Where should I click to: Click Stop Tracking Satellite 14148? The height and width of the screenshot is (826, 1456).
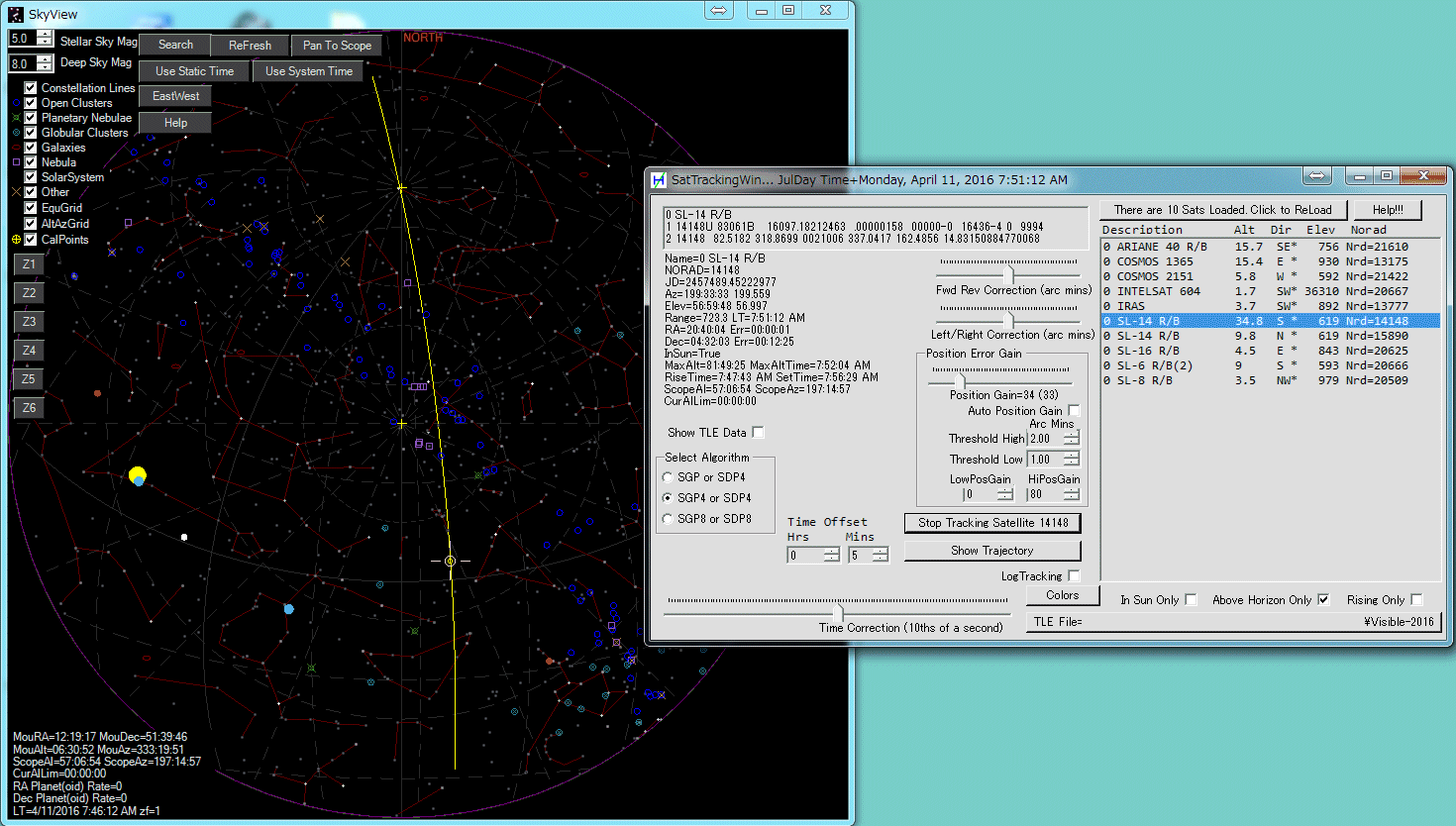click(992, 523)
